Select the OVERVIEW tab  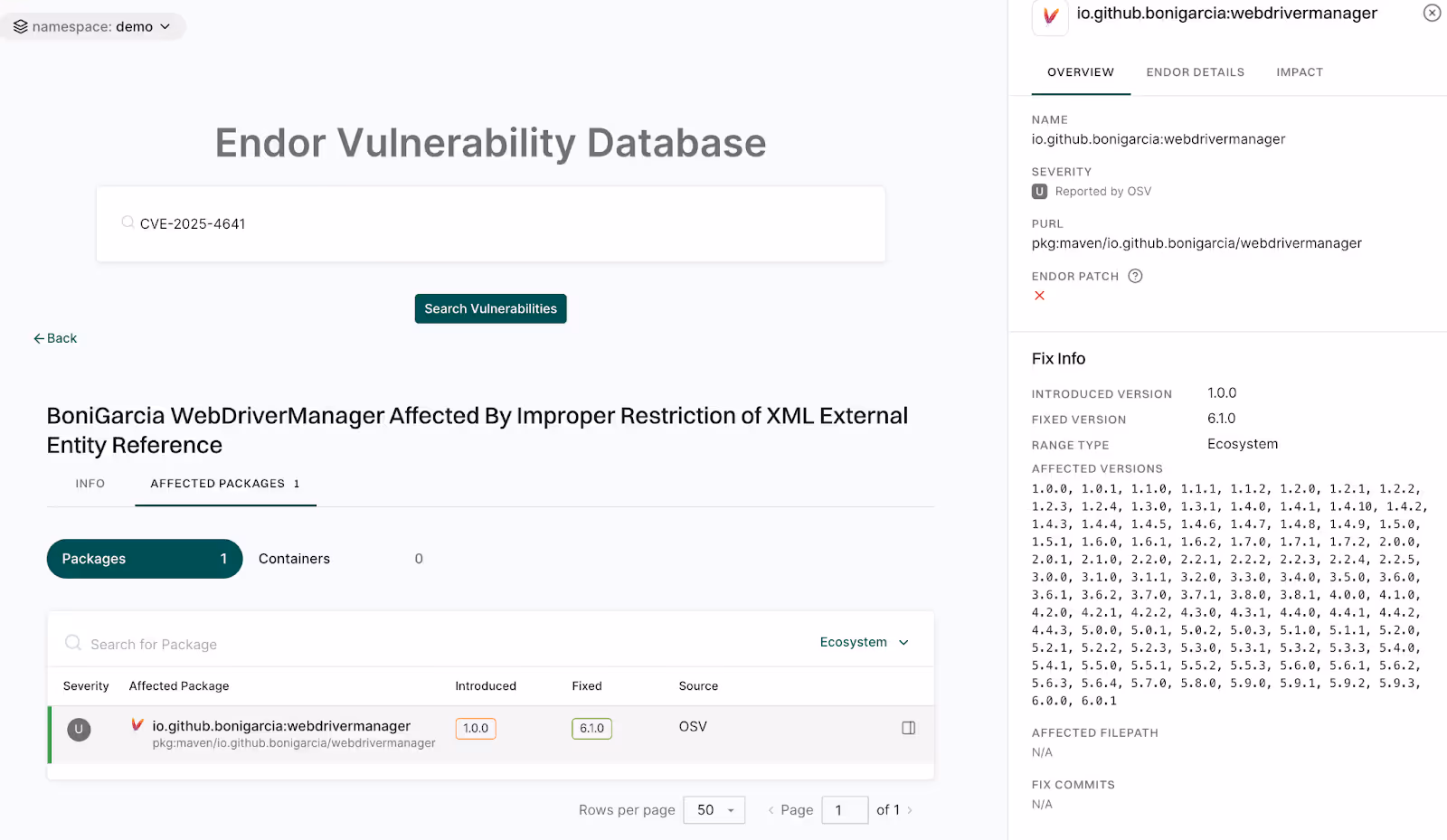pyautogui.click(x=1081, y=72)
